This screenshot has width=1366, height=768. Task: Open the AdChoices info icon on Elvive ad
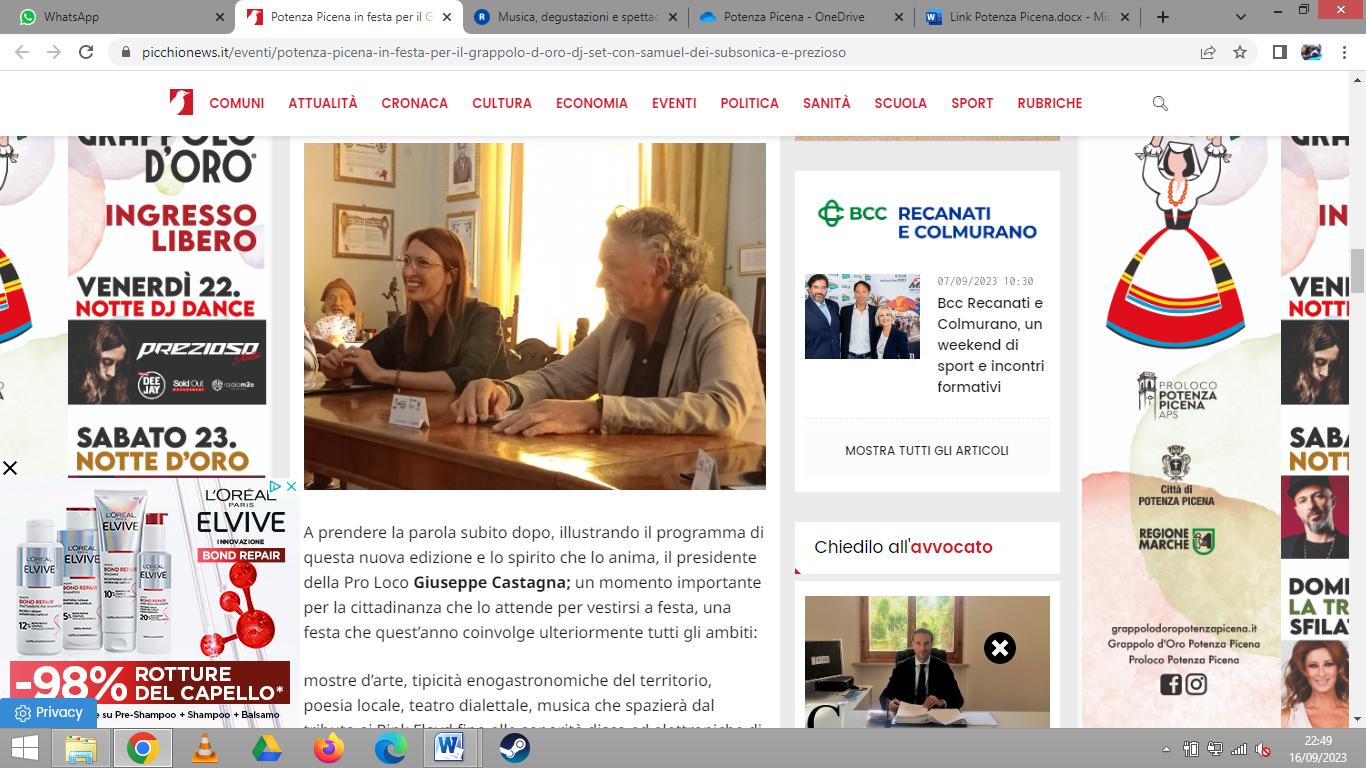pos(276,486)
